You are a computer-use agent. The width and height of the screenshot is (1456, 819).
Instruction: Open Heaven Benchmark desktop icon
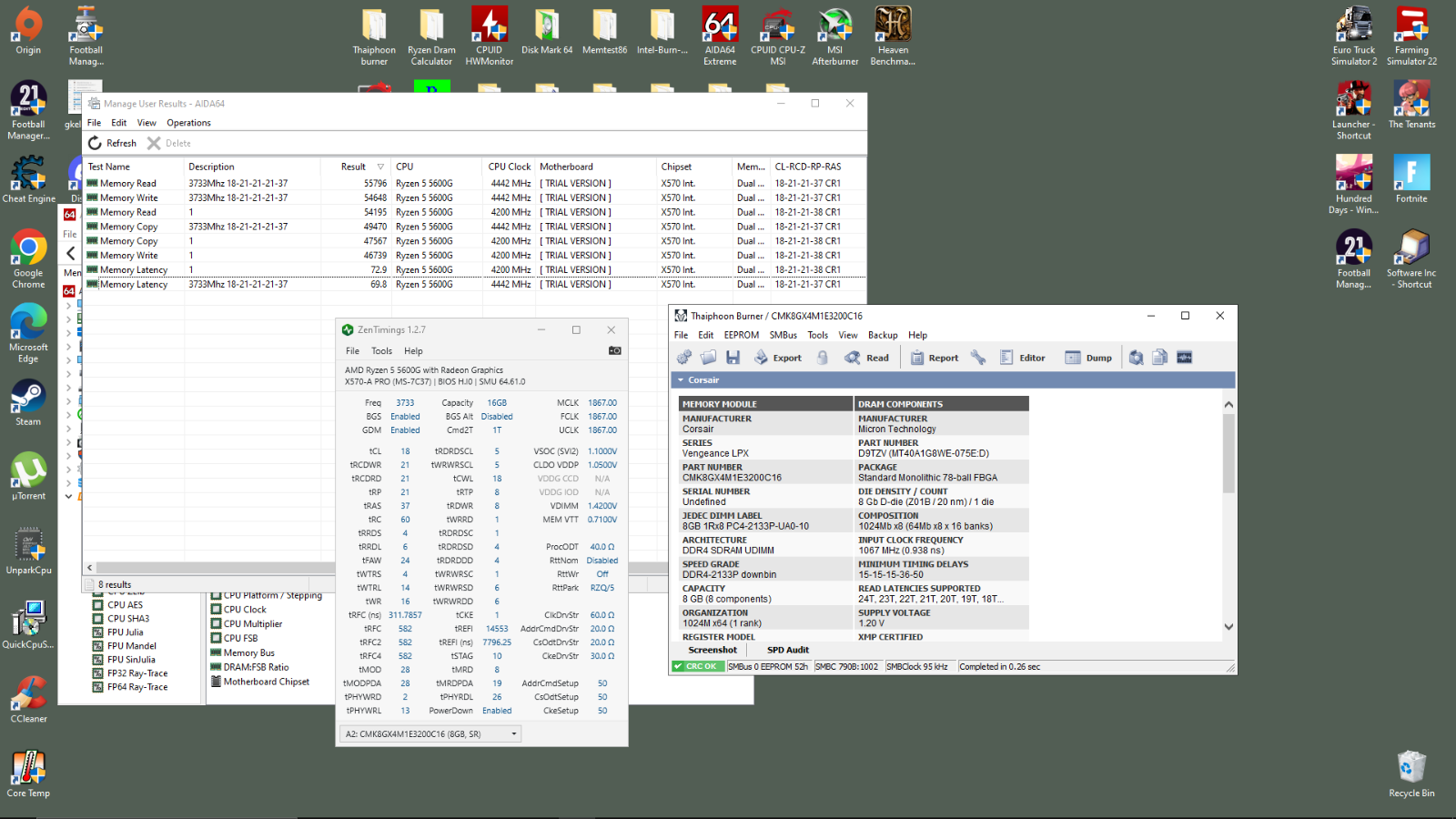pyautogui.click(x=893, y=36)
